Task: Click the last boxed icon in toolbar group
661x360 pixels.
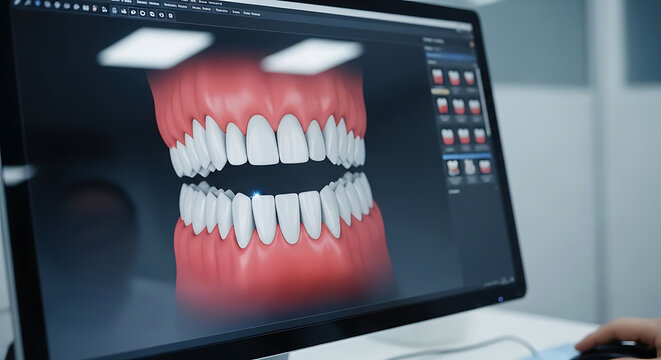Action: [x=171, y=15]
